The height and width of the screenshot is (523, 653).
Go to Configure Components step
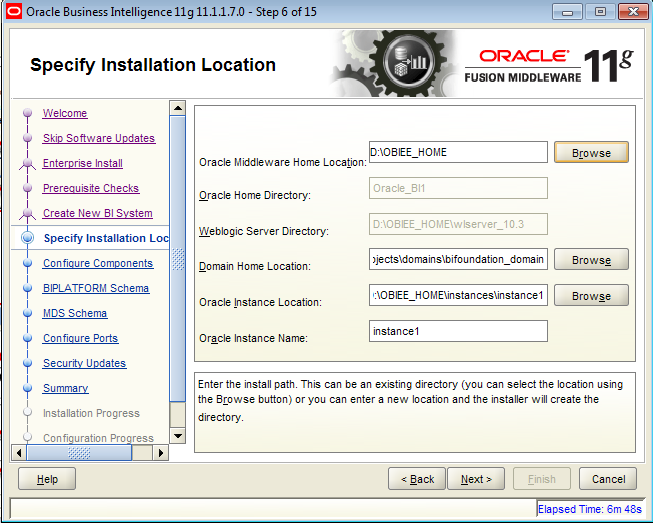(98, 263)
